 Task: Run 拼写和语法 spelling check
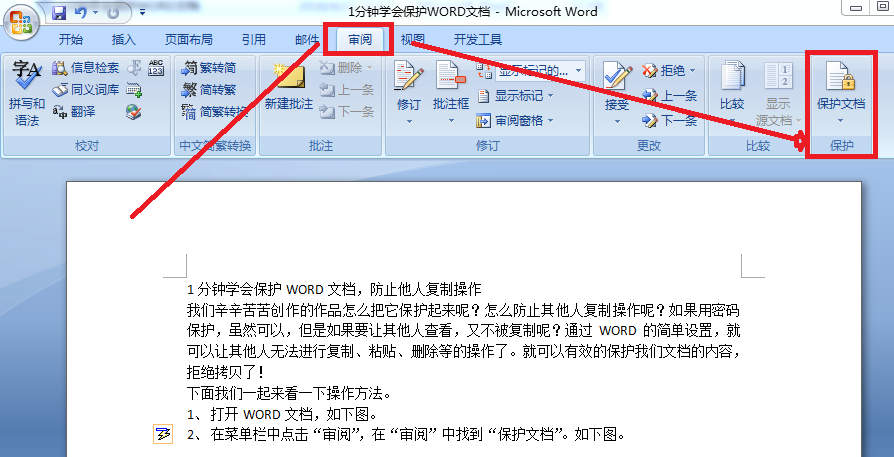coord(27,93)
